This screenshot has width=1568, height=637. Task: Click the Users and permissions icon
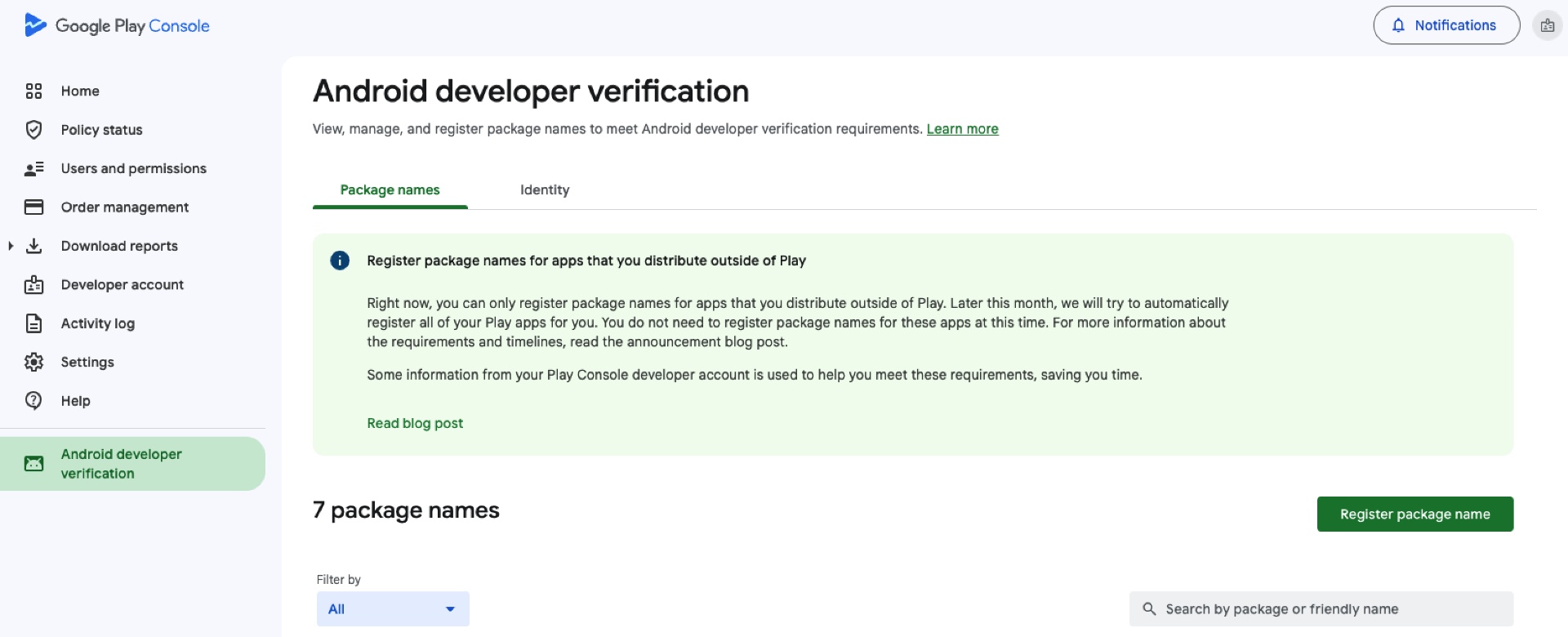[x=33, y=169]
